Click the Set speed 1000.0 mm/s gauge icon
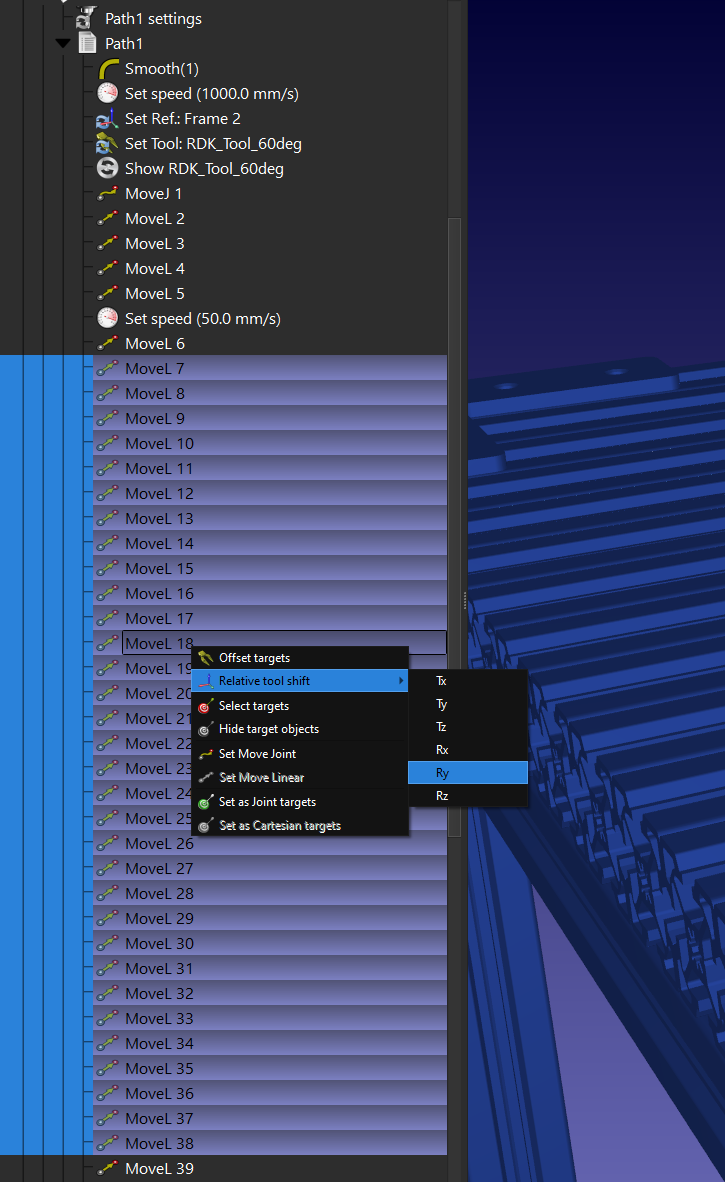725x1182 pixels. pyautogui.click(x=108, y=94)
